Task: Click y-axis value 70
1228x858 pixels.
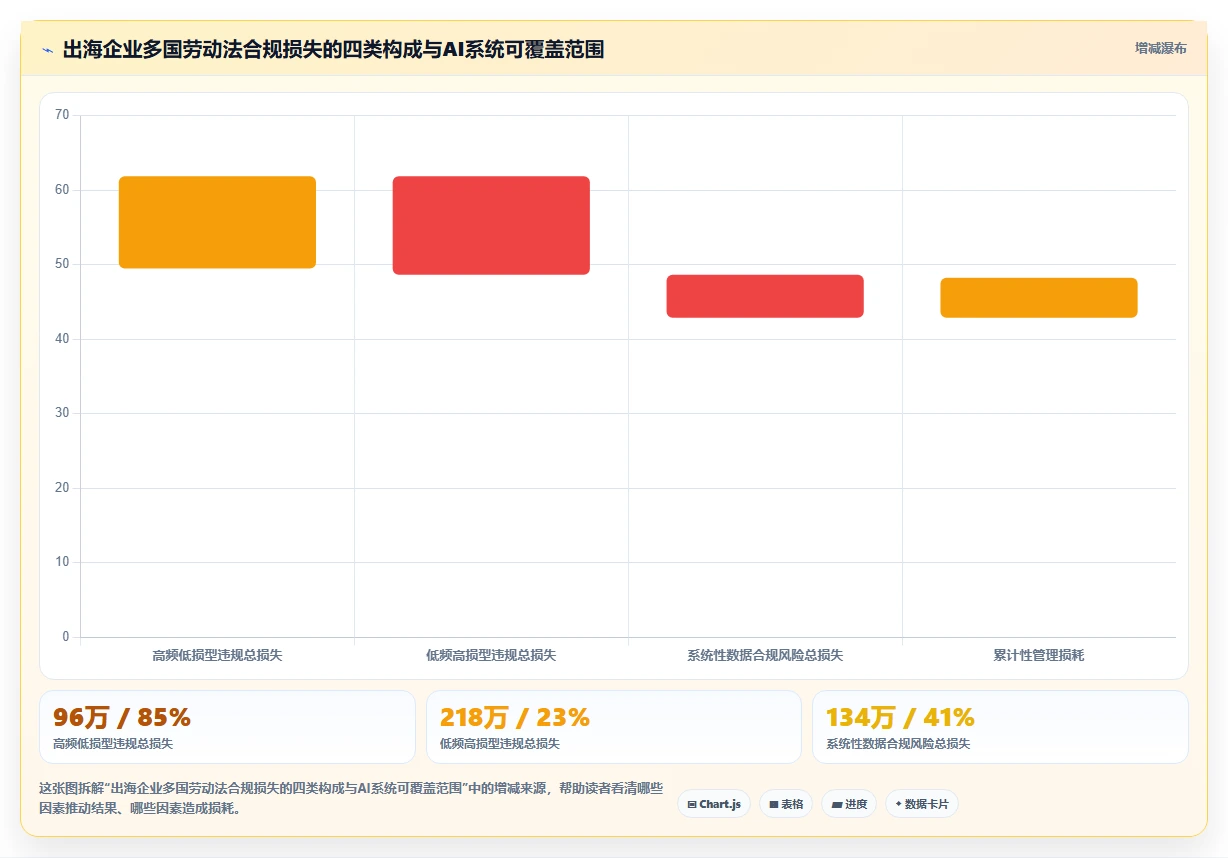Action: (x=62, y=115)
